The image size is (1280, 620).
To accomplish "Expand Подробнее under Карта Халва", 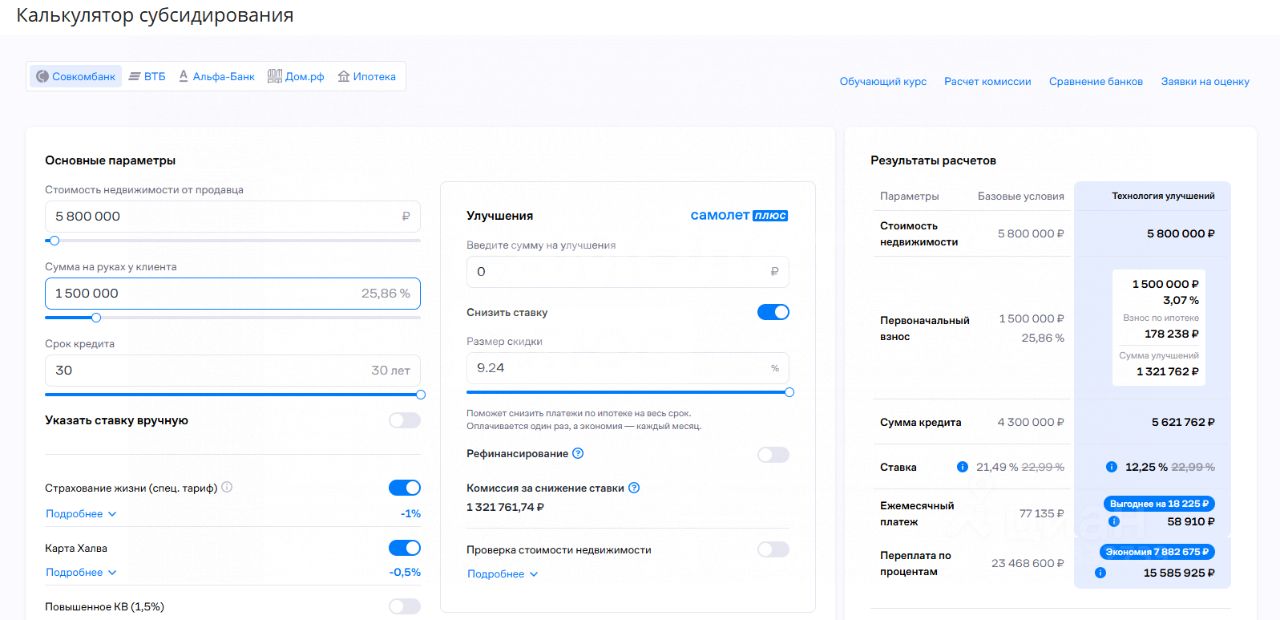I will [81, 572].
